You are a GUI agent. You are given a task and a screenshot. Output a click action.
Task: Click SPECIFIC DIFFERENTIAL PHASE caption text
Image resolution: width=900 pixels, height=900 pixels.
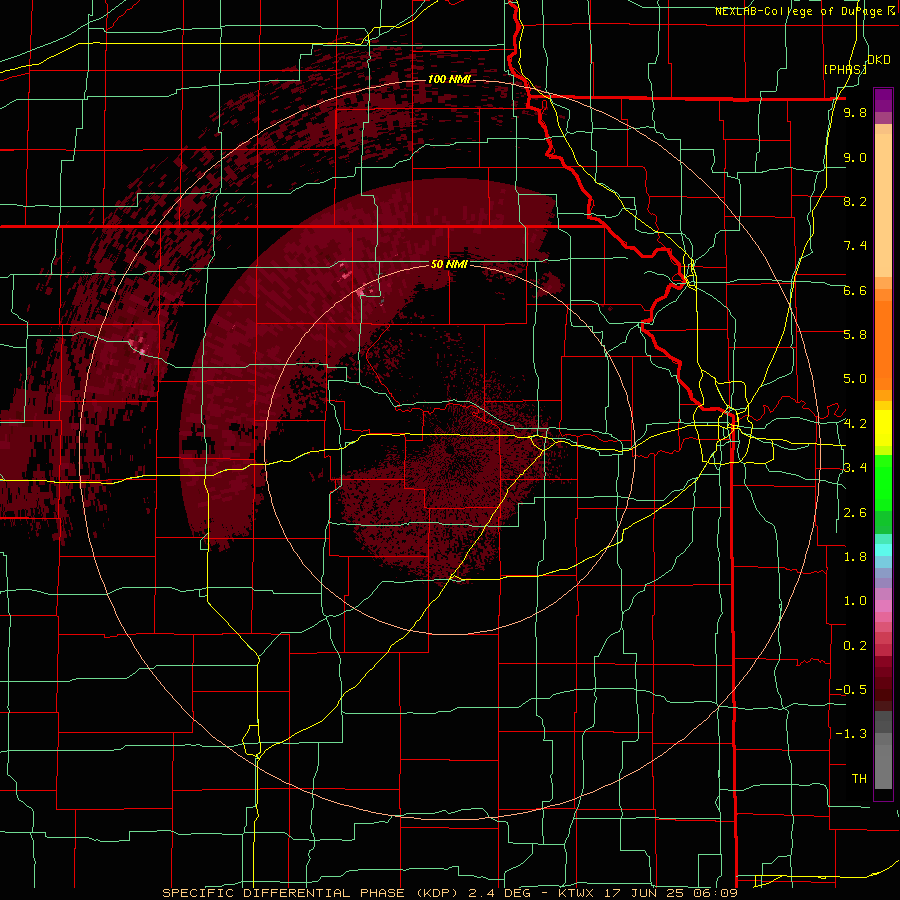click(x=282, y=893)
